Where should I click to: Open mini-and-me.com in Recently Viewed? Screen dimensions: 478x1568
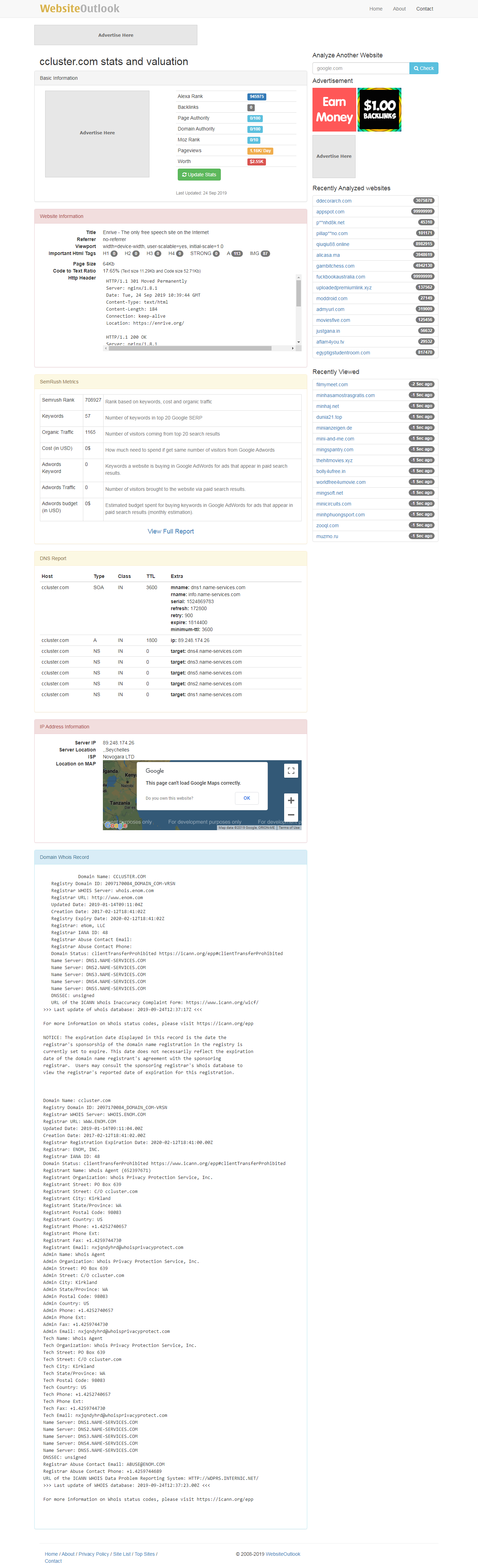pos(335,439)
